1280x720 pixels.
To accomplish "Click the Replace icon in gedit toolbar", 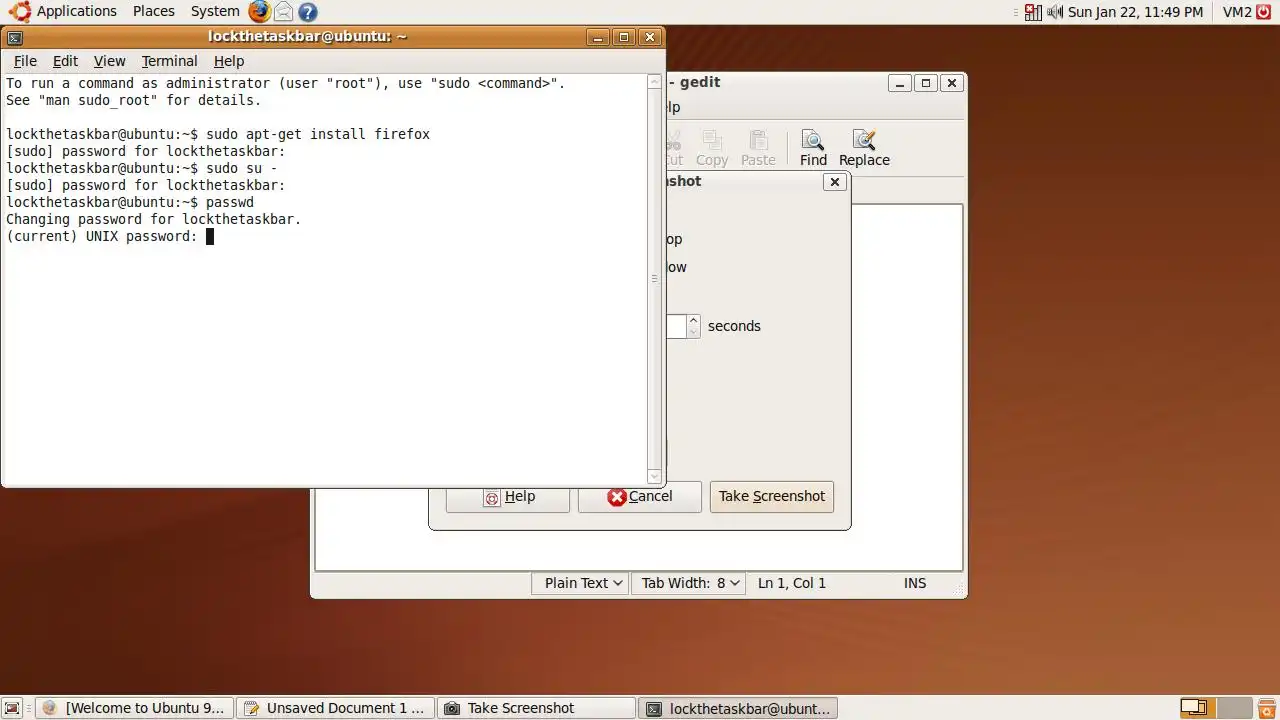I will 864,148.
